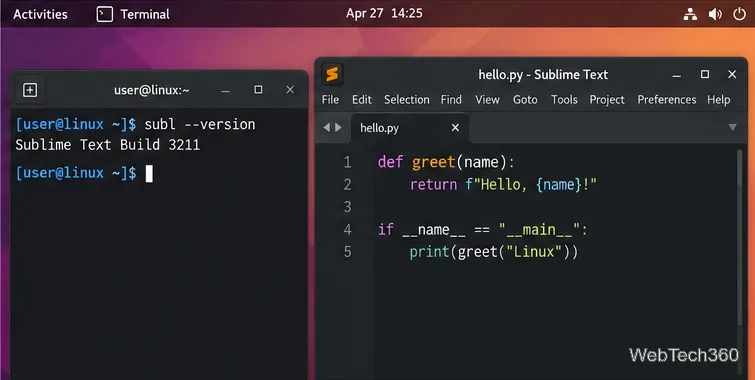Maximize the Terminal window
Viewport: 755px width, 380px height.
point(258,90)
